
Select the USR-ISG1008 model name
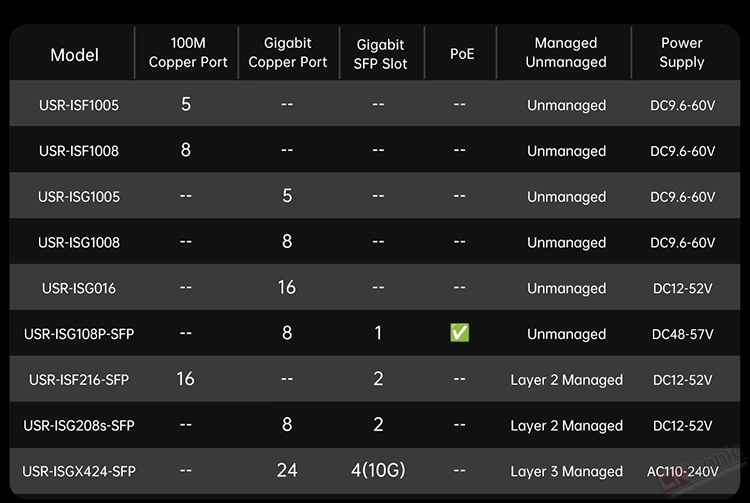click(x=79, y=242)
